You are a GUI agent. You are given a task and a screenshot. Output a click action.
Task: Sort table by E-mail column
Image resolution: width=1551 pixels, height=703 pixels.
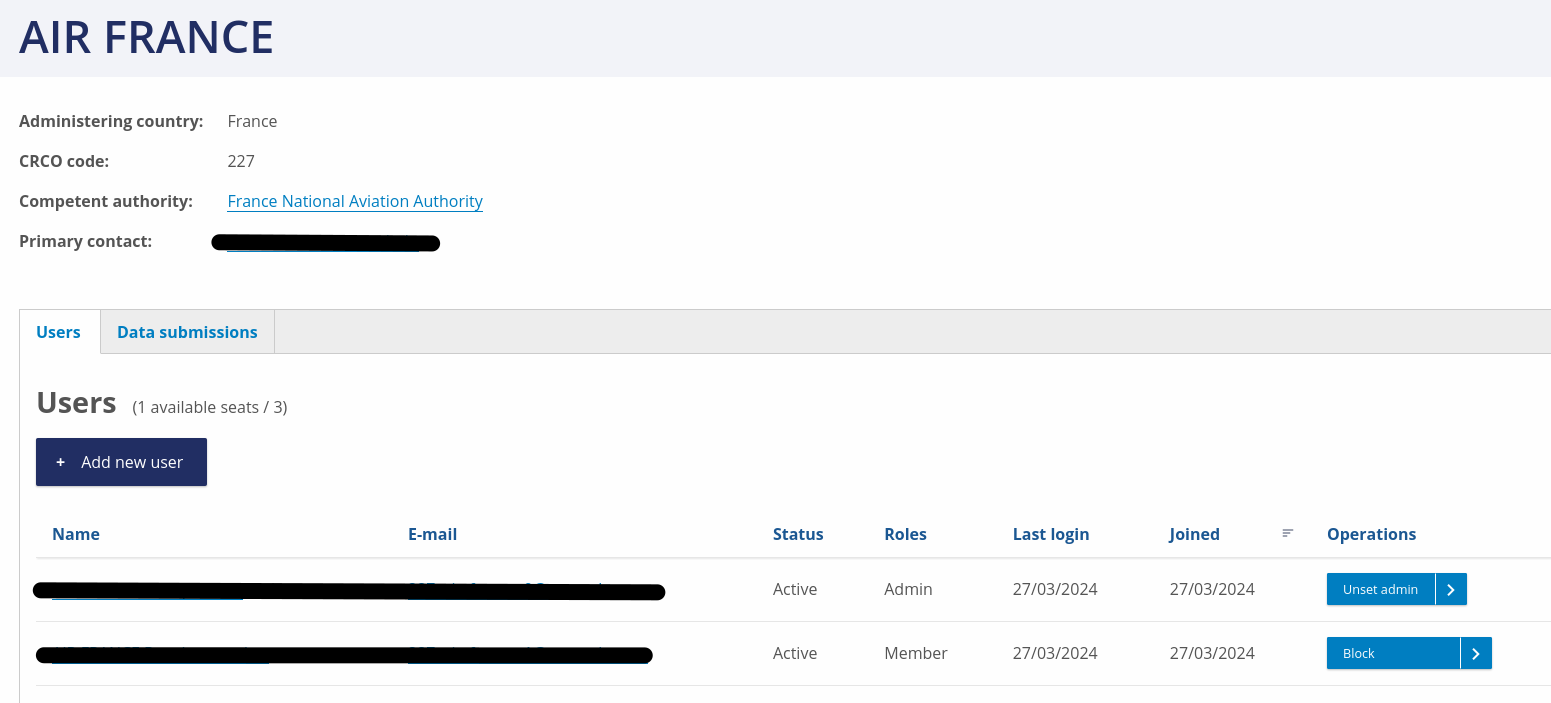pos(432,534)
